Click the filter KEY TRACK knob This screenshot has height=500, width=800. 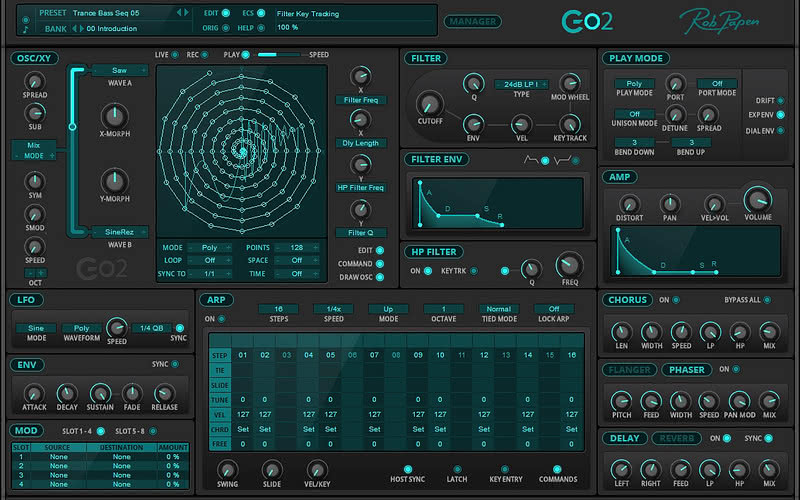click(569, 124)
